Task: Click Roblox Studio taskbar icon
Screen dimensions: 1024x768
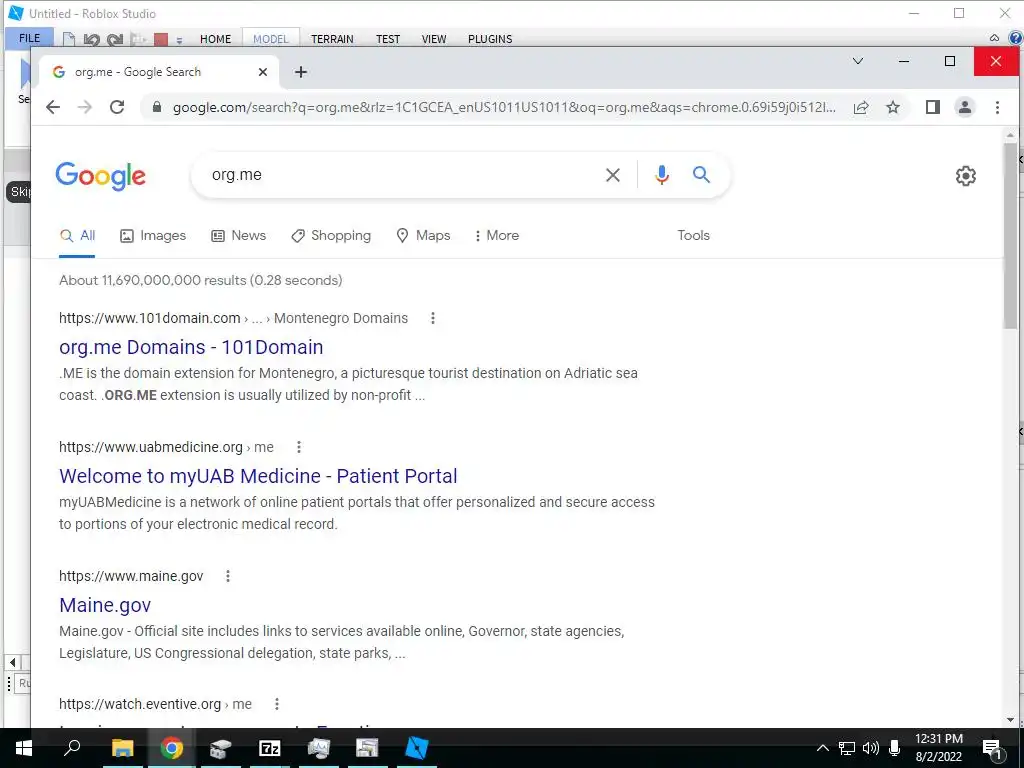Action: 417,748
